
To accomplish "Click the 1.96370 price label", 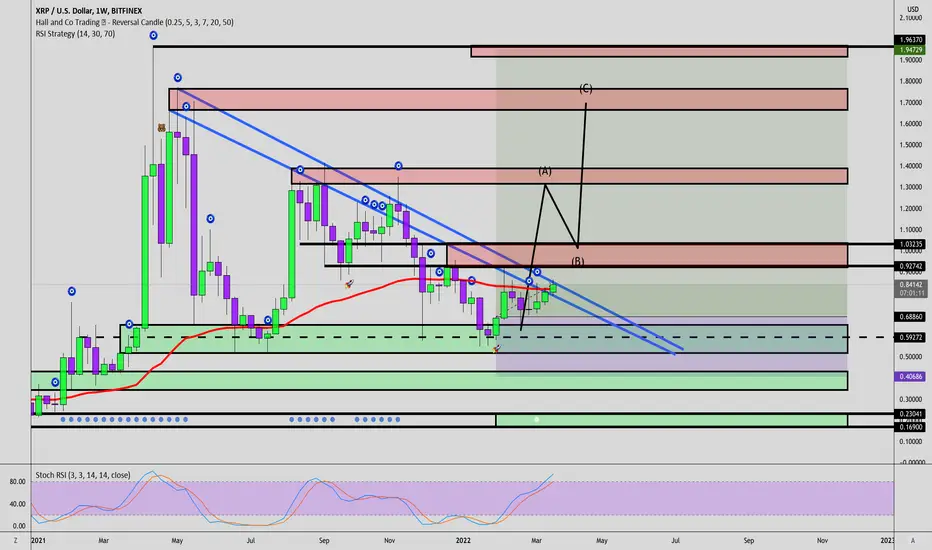I will tap(910, 40).
